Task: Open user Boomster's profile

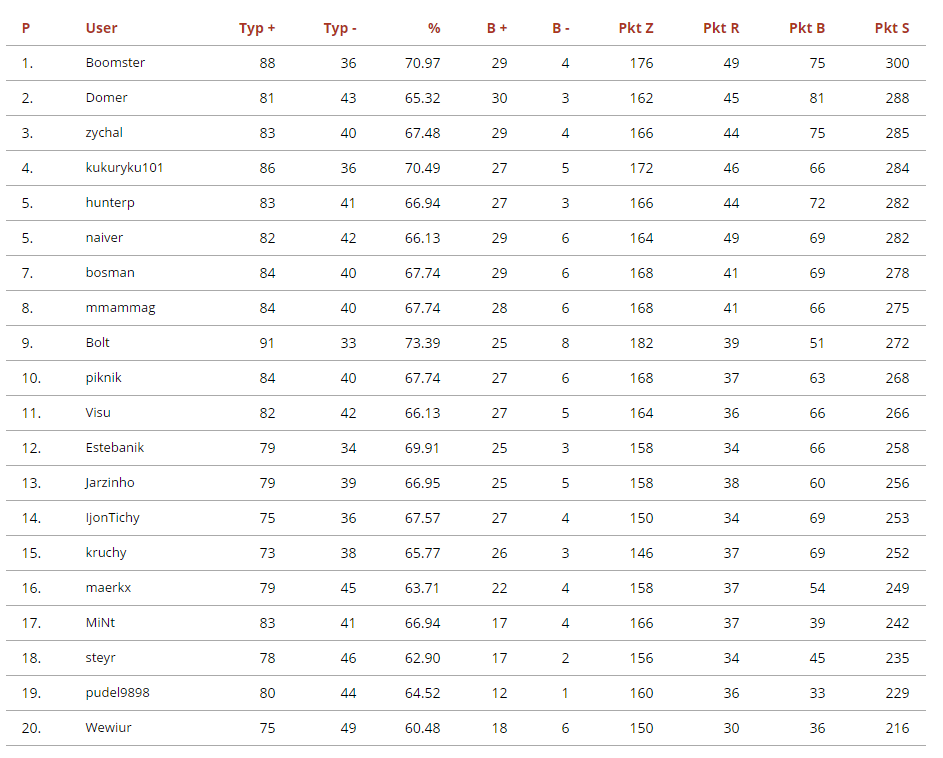Action: 115,63
